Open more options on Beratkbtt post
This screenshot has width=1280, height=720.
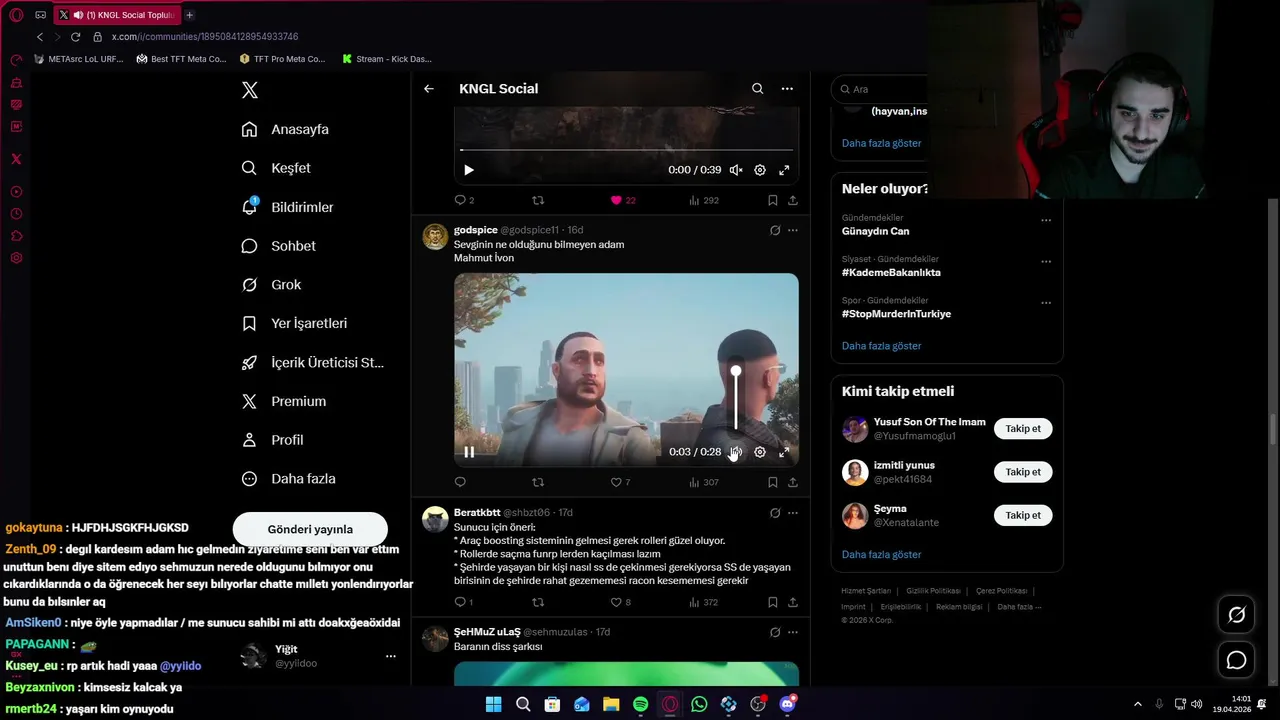(x=793, y=513)
